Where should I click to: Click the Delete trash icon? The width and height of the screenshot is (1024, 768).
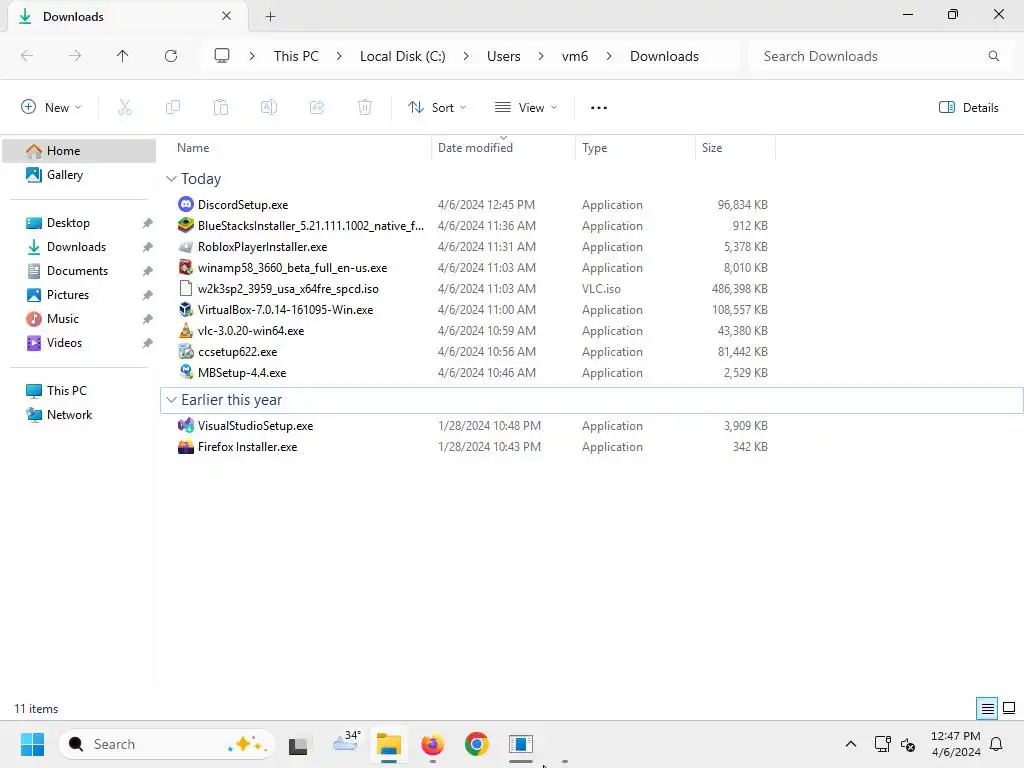[365, 108]
